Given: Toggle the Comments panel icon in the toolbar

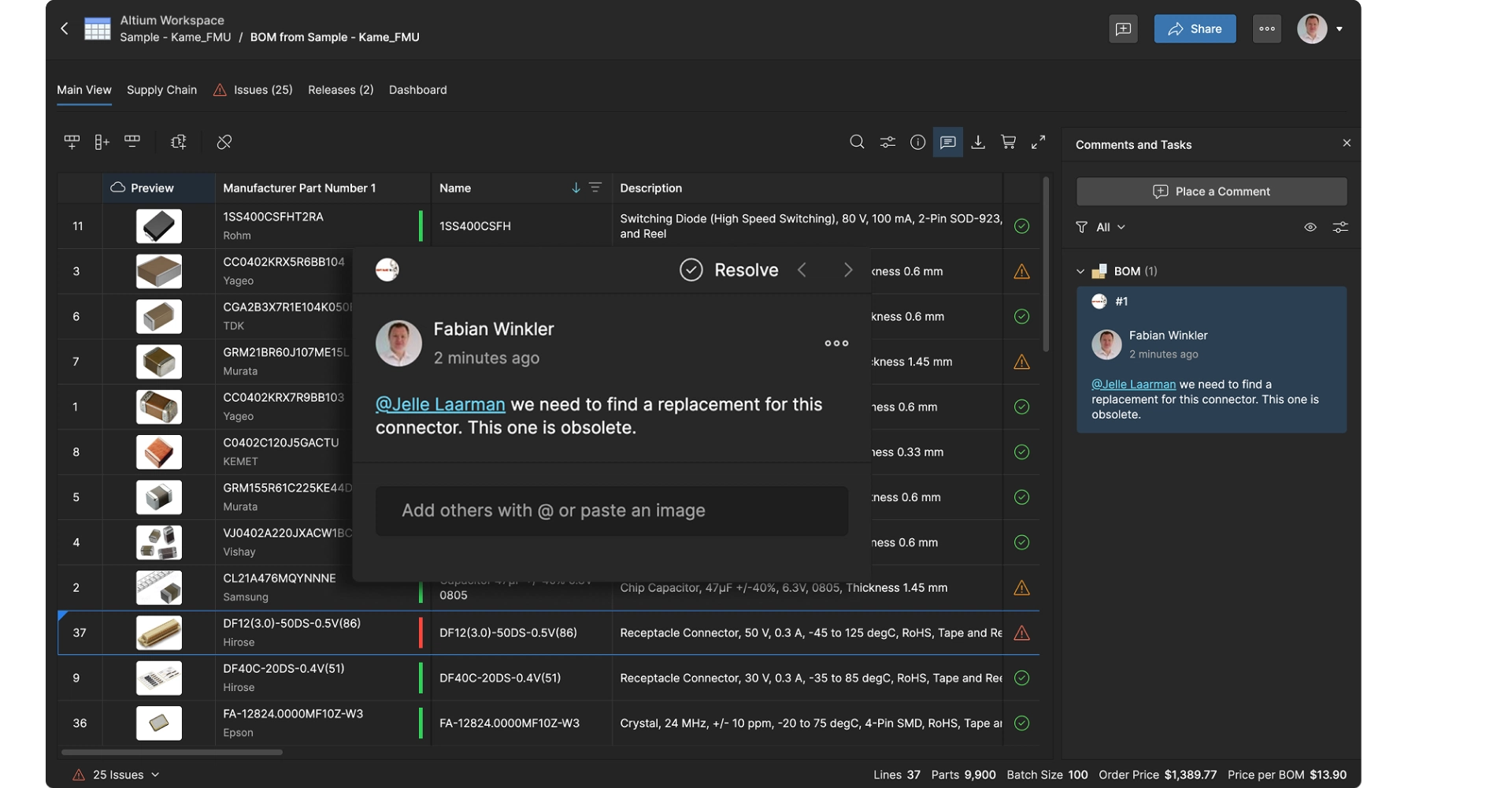Looking at the screenshot, I should click(948, 142).
